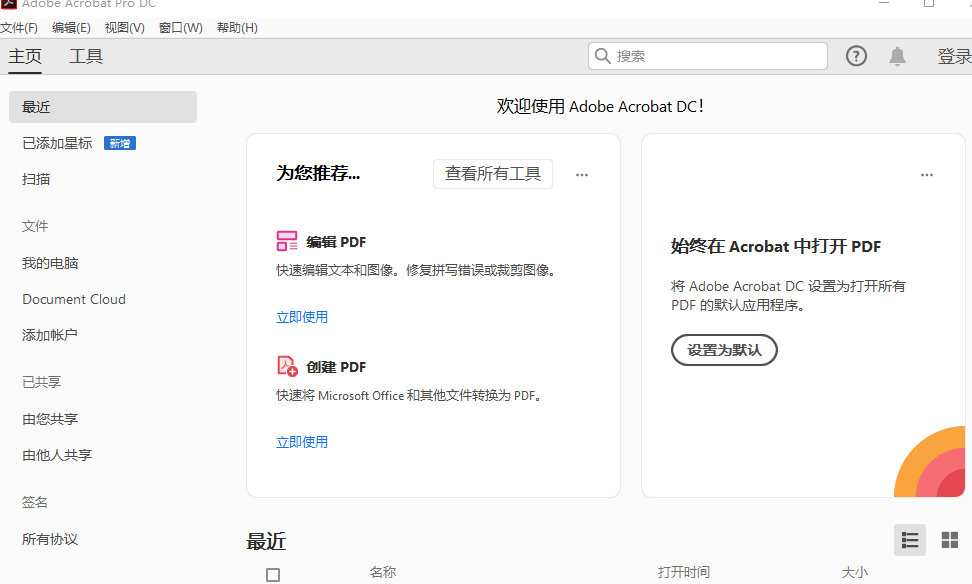972x584 pixels.
Task: Select 我的电脑 in the sidebar
Action: coord(50,263)
